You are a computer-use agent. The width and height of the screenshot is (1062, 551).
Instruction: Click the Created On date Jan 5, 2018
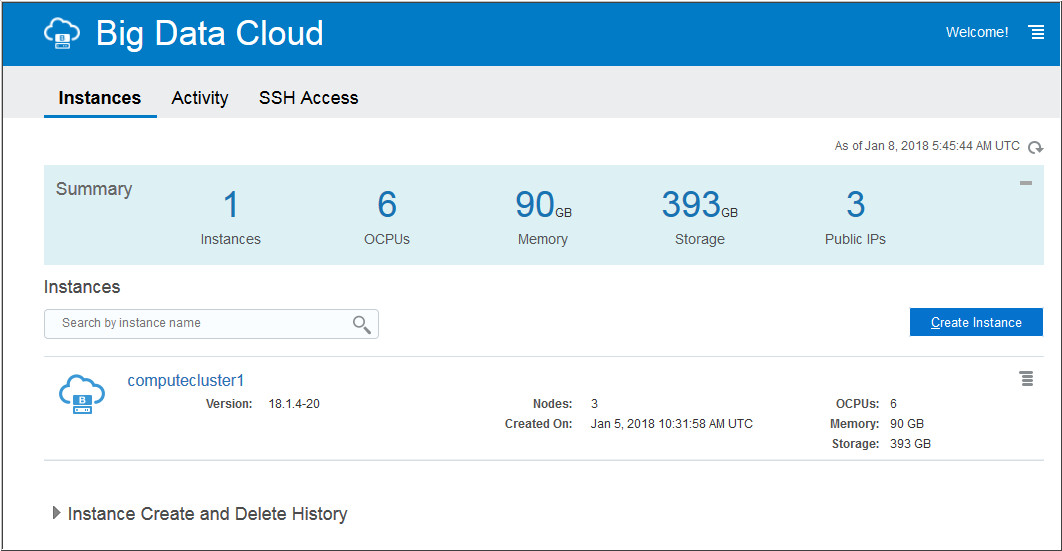[x=671, y=424]
